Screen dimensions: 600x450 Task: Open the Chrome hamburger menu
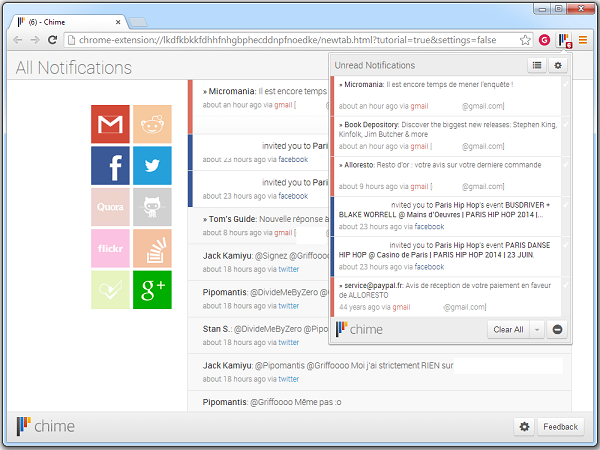tap(583, 40)
